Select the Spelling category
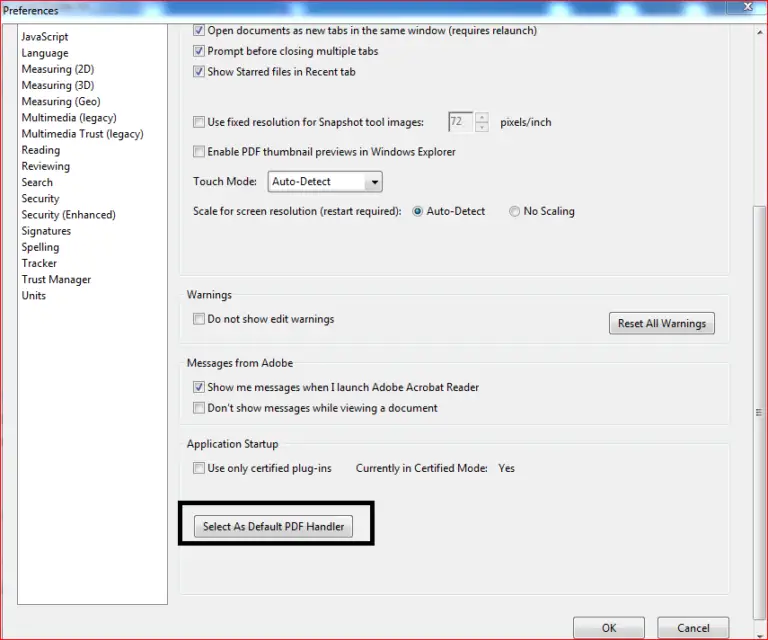 pos(40,247)
